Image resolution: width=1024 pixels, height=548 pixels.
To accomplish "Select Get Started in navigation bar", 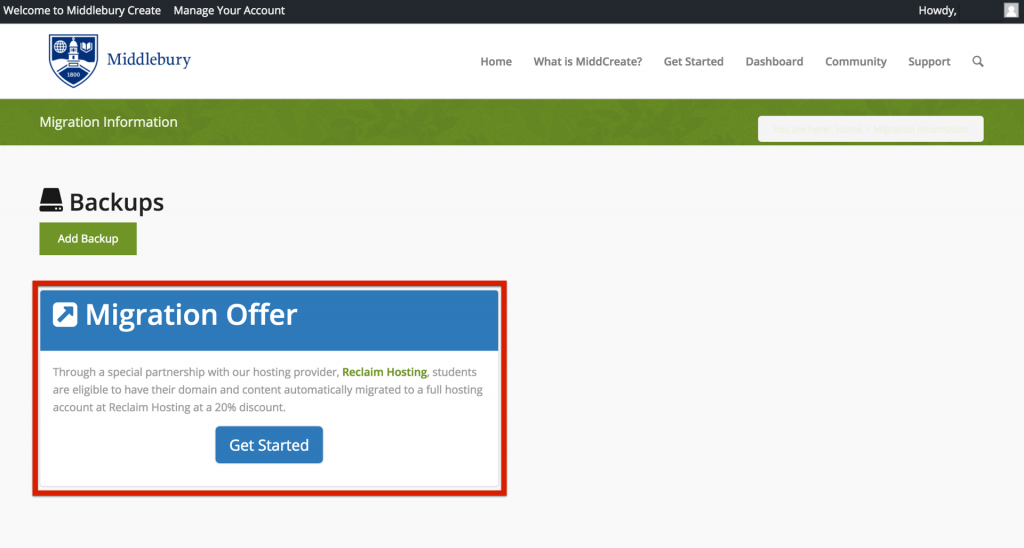I will click(693, 62).
